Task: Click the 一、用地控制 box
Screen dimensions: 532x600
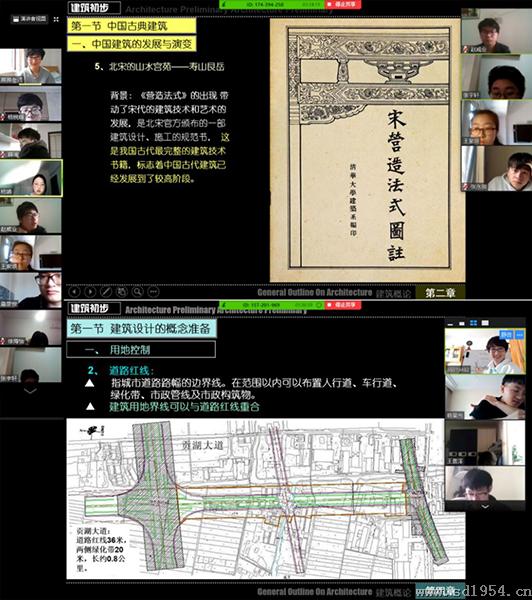Action: (x=141, y=349)
